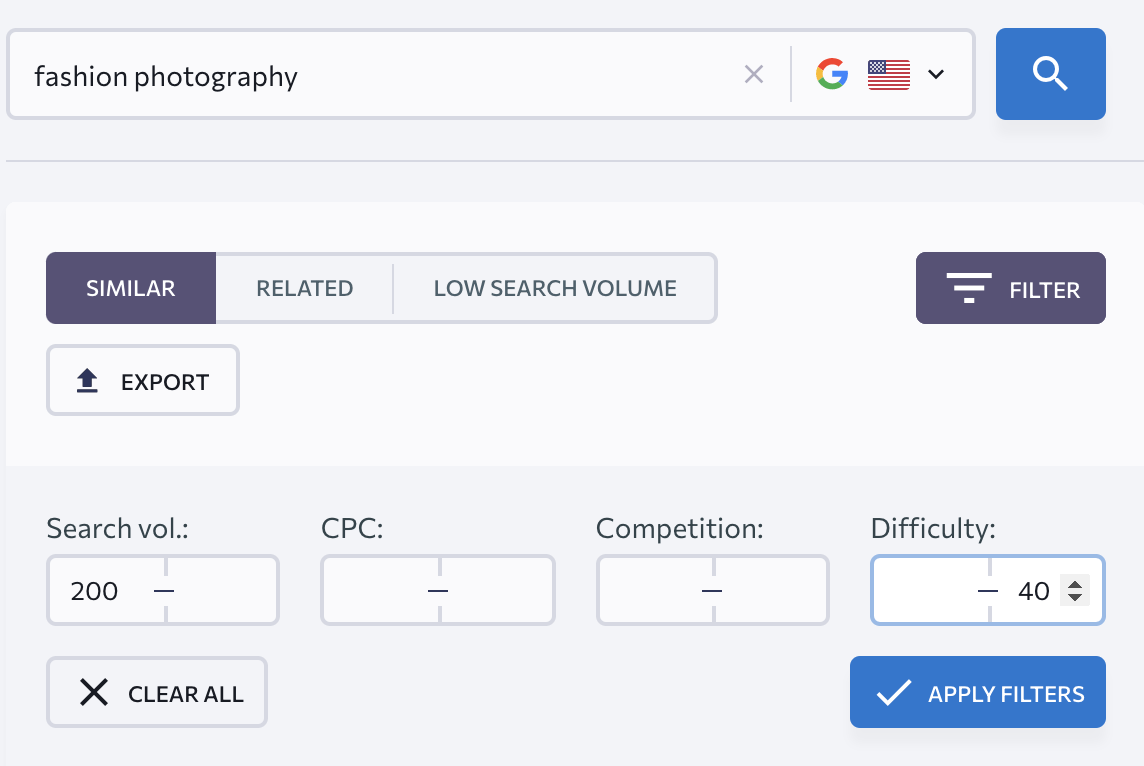The image size is (1144, 766).
Task: Increment the Difficulty value with the up arrow
Action: pos(1075,583)
